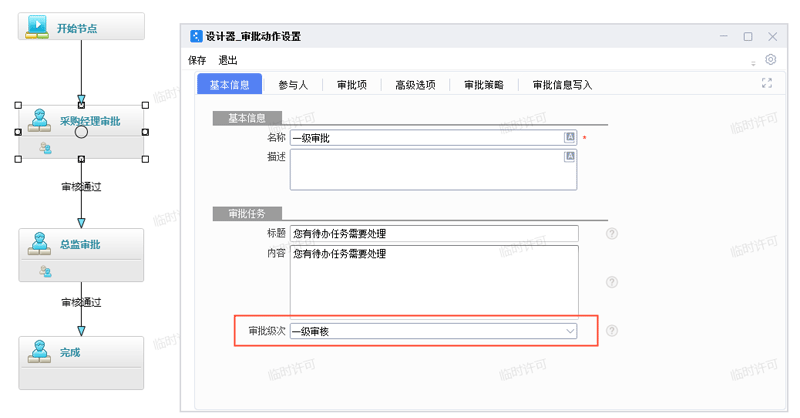Select the 采购经理审批 person icon
The image size is (800, 418).
[x=39, y=120]
